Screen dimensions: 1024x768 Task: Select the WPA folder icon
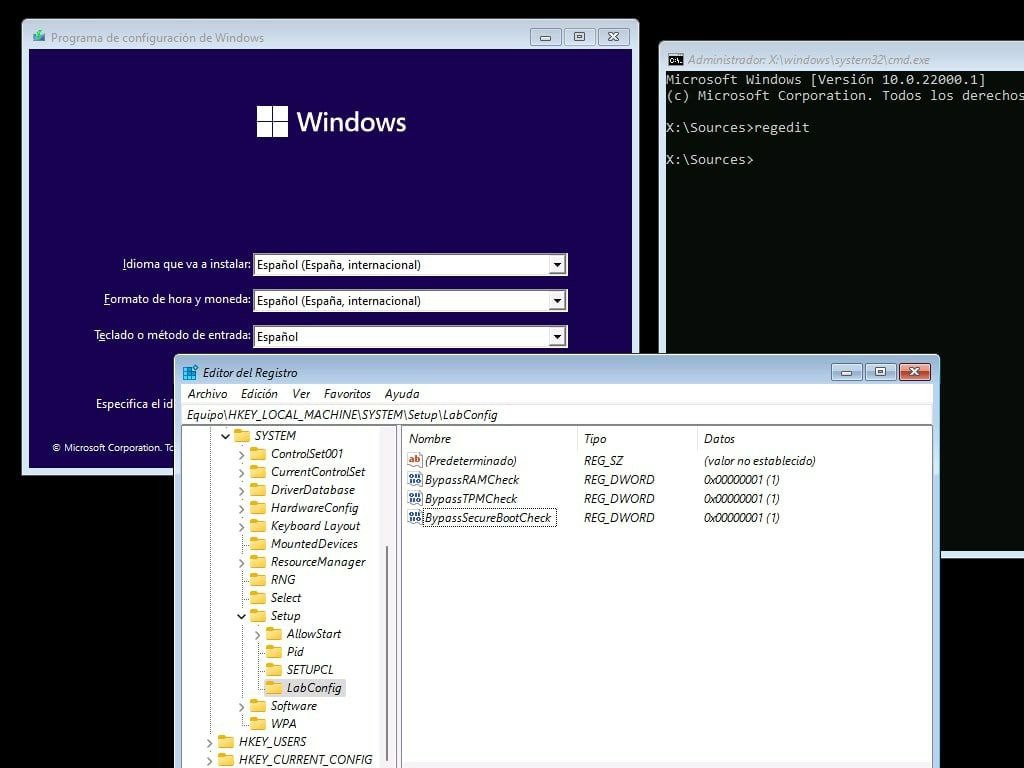pyautogui.click(x=259, y=723)
